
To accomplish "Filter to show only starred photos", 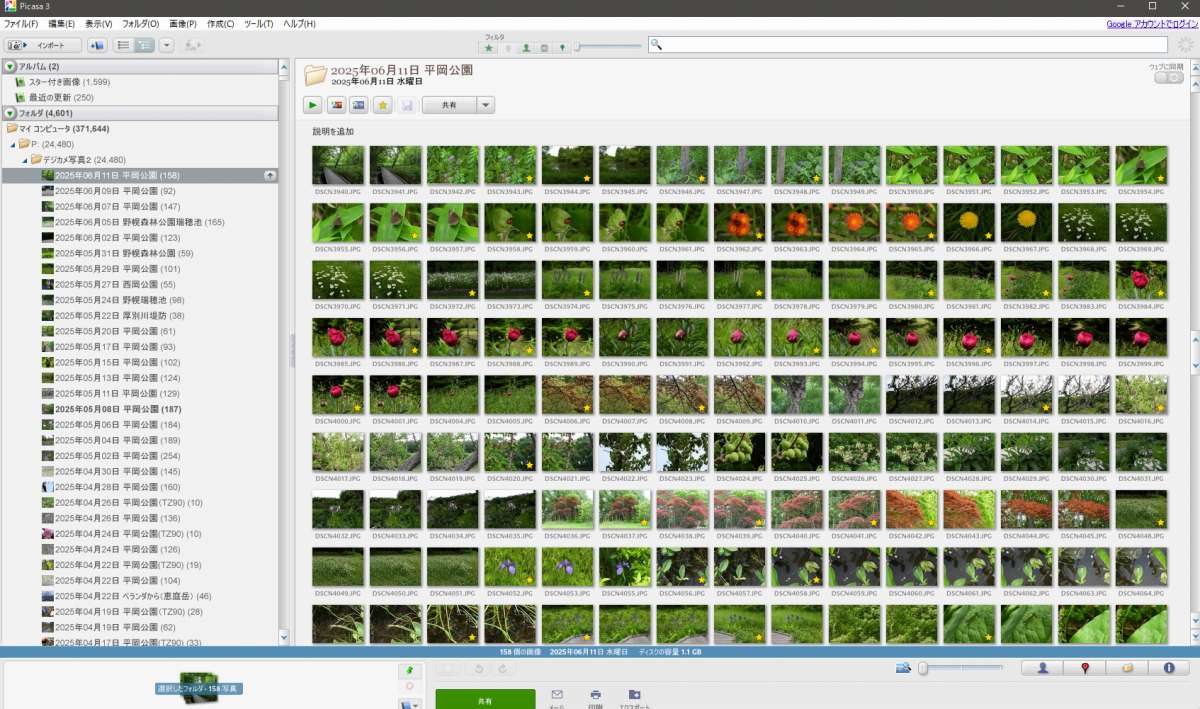I will [489, 47].
